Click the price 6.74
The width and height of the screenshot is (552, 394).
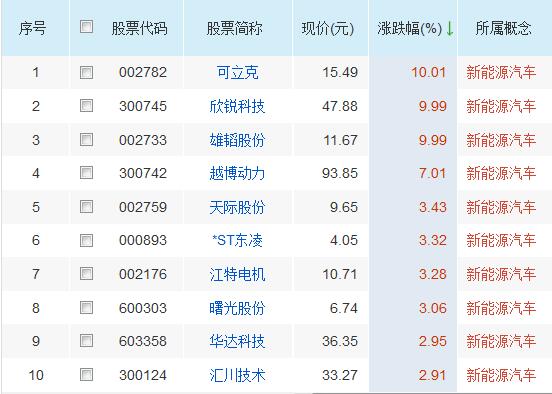(344, 308)
